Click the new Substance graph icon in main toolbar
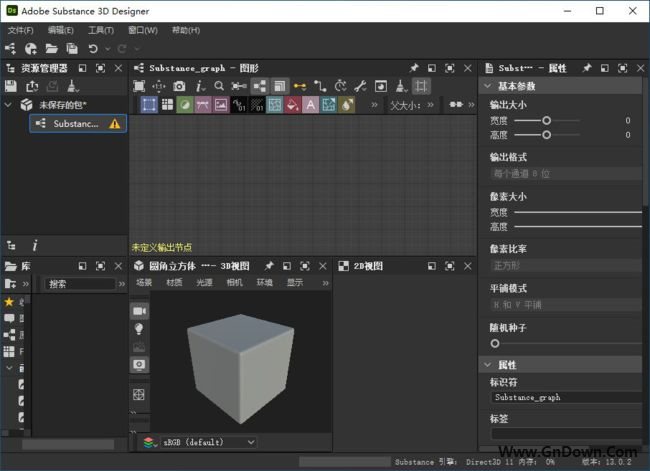The width and height of the screenshot is (650, 471). (10, 49)
